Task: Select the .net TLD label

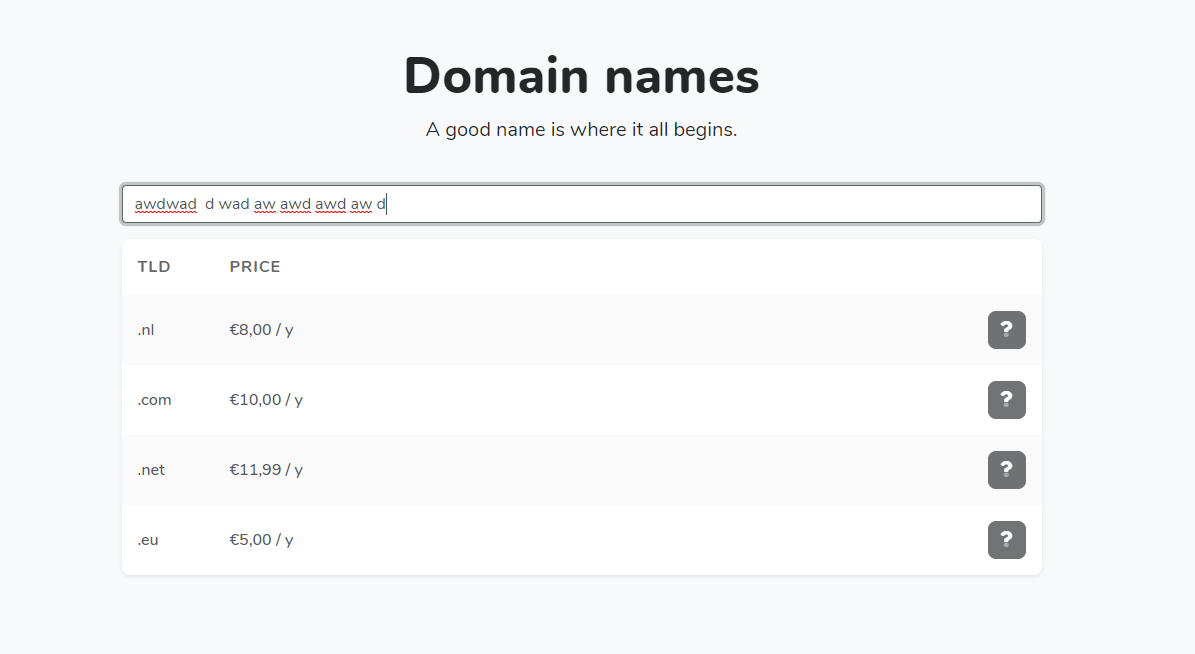Action: [151, 470]
